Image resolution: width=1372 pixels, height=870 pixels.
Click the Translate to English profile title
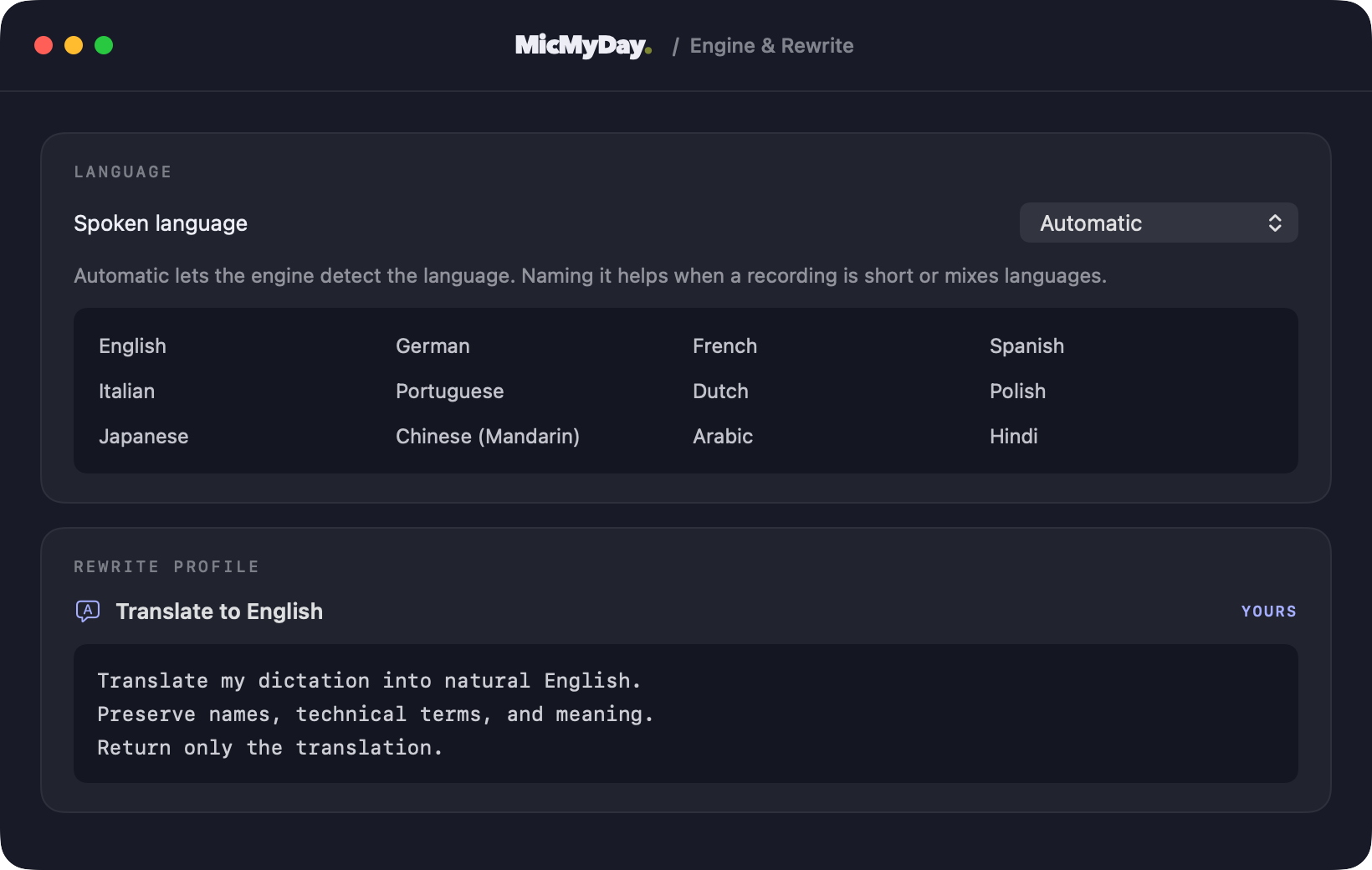[219, 612]
